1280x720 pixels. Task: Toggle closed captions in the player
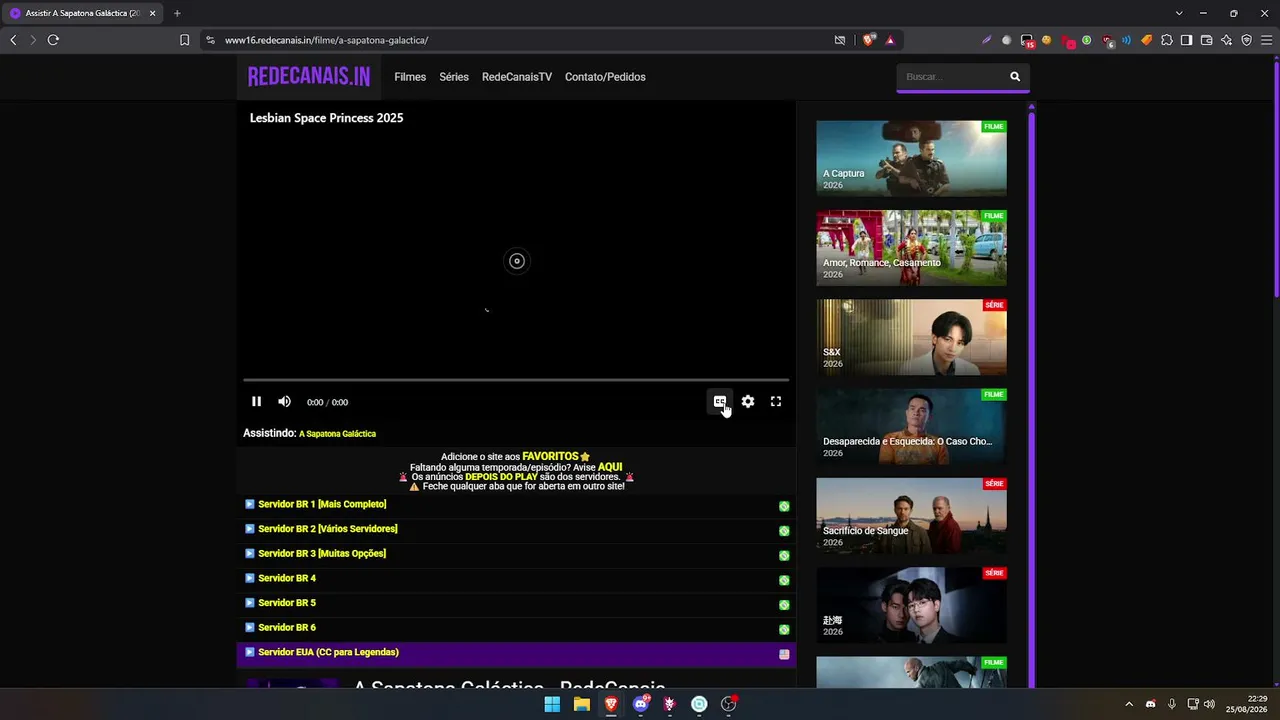point(719,401)
